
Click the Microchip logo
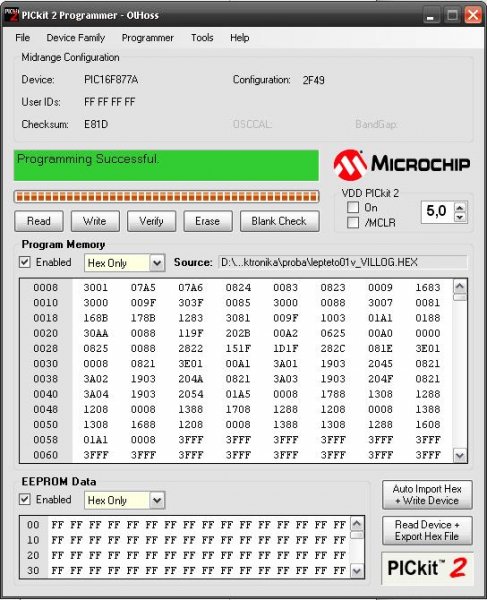401,165
